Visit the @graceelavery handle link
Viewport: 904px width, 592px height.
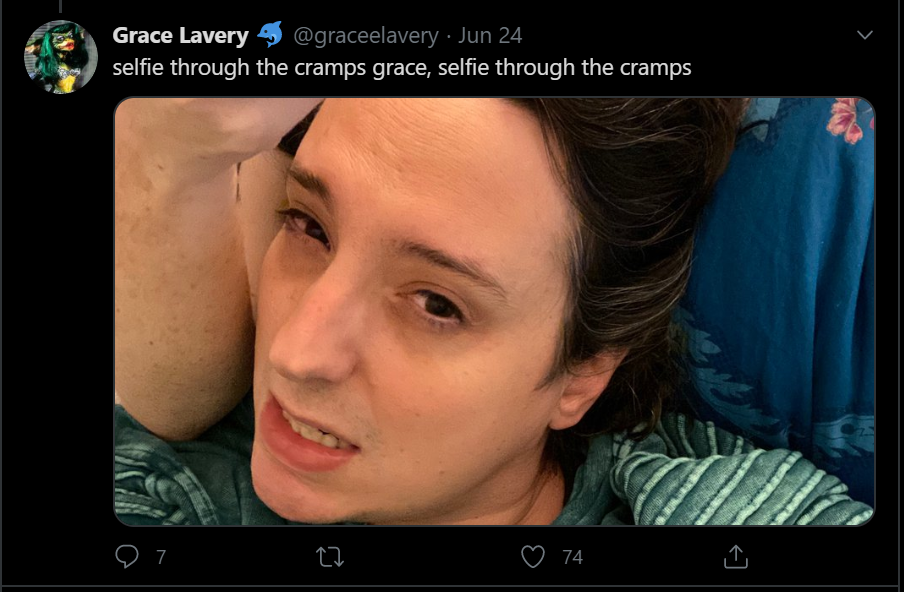[x=366, y=36]
